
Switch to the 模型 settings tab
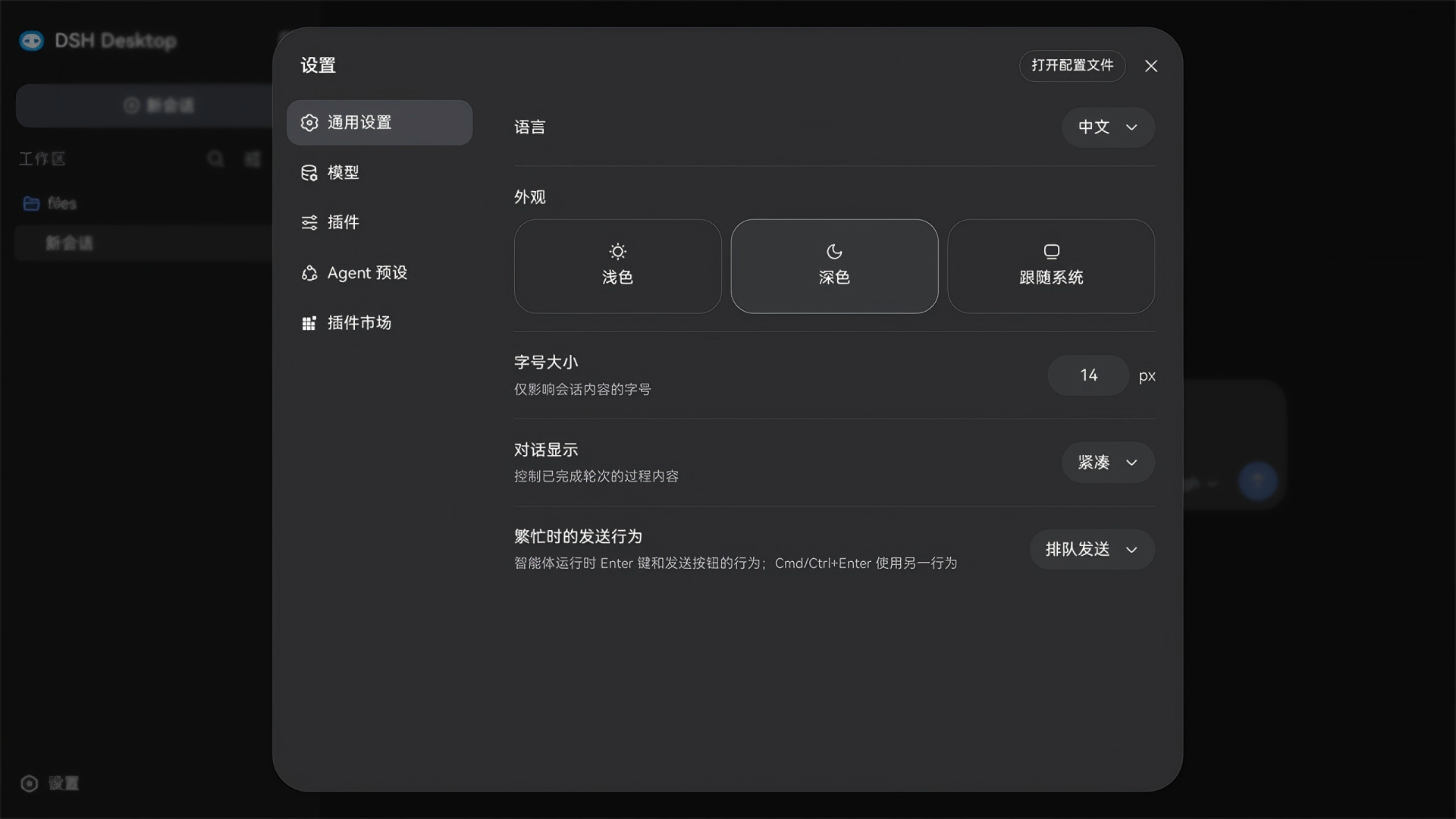point(379,173)
